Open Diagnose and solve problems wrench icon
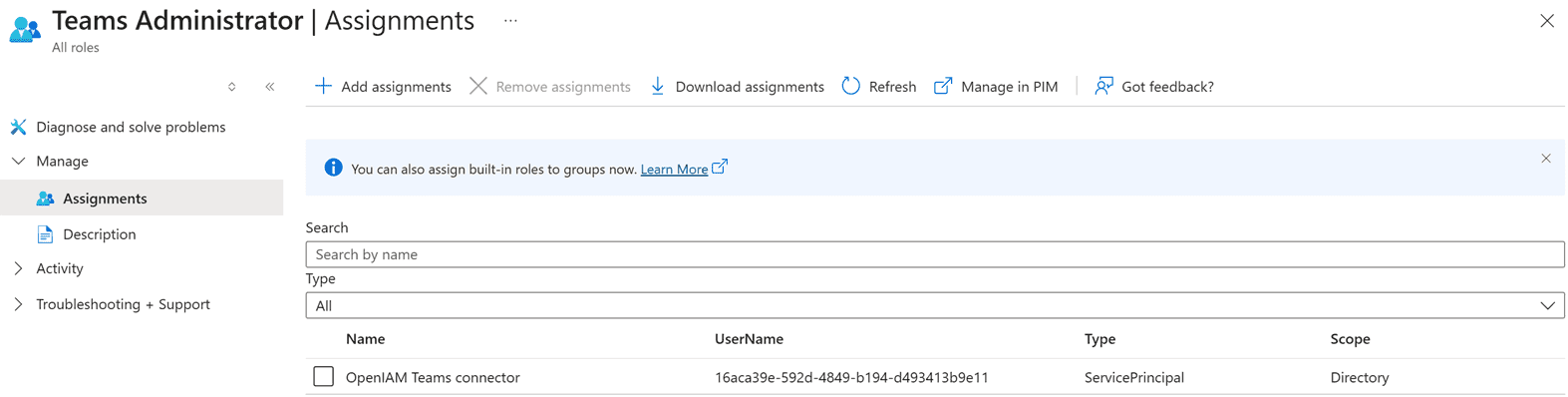The height and width of the screenshot is (397, 1568). pos(18,127)
